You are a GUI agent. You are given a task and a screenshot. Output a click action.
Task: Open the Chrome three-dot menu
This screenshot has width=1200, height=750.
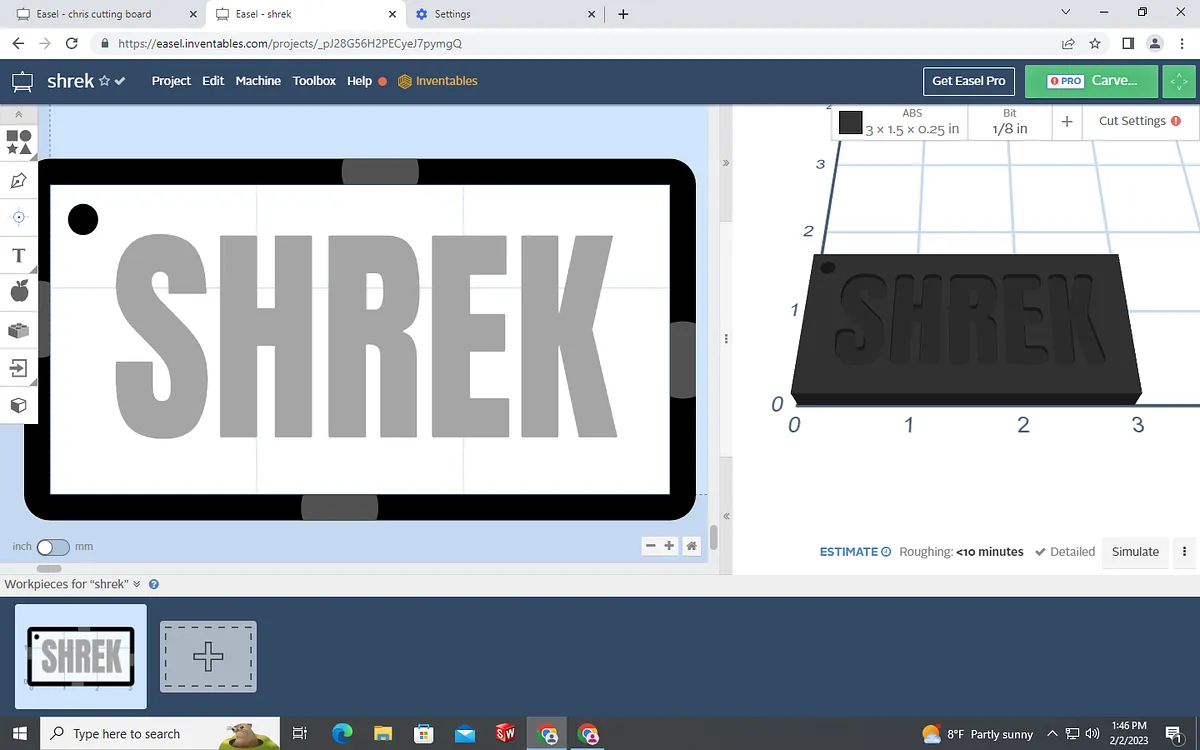click(1183, 43)
